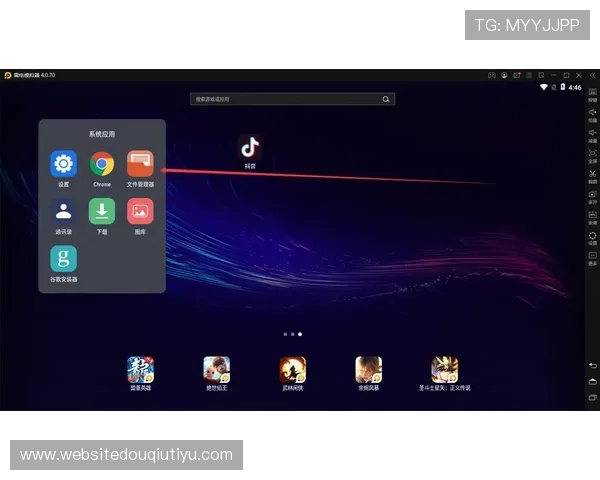Screen dimensions: 600x480
Task: Click the volume down (减量) sidebar button
Action: (x=592, y=135)
